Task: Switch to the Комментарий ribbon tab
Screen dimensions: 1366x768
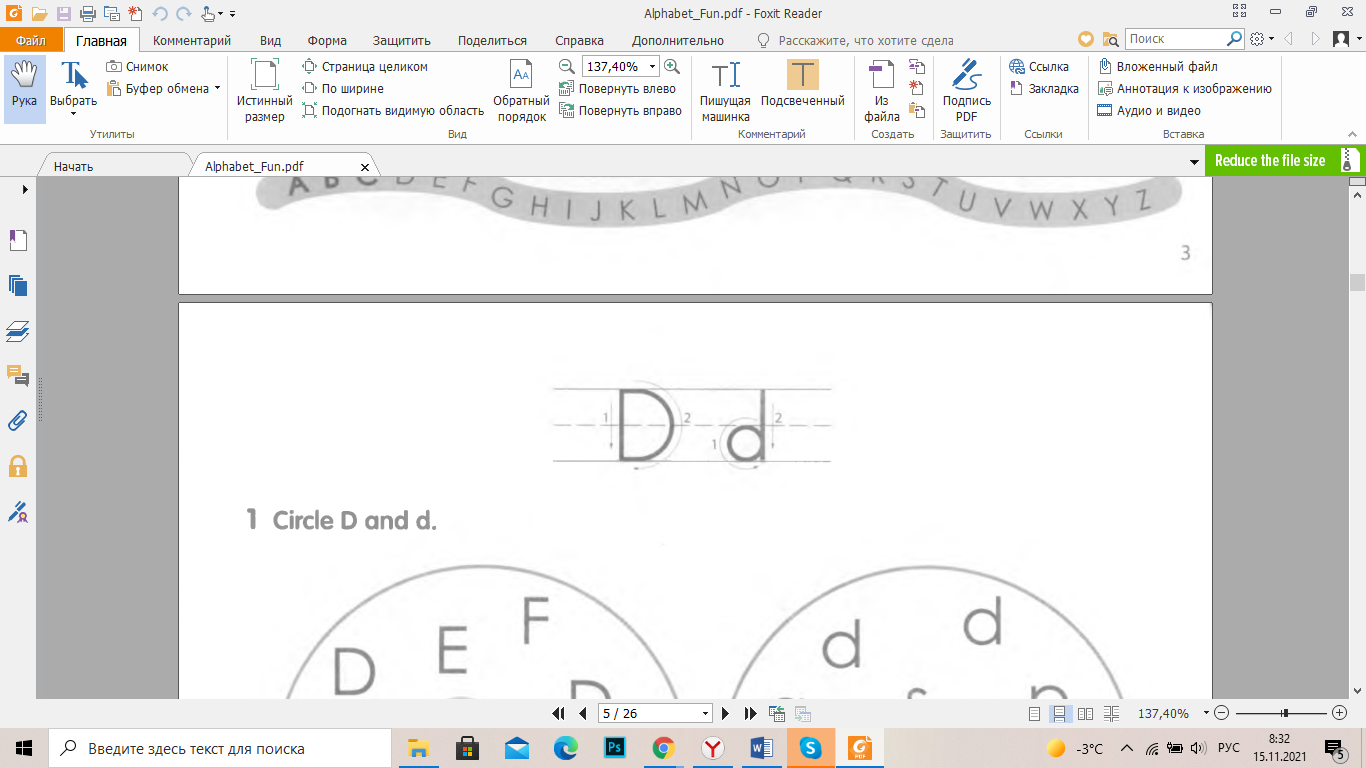Action: click(x=192, y=40)
